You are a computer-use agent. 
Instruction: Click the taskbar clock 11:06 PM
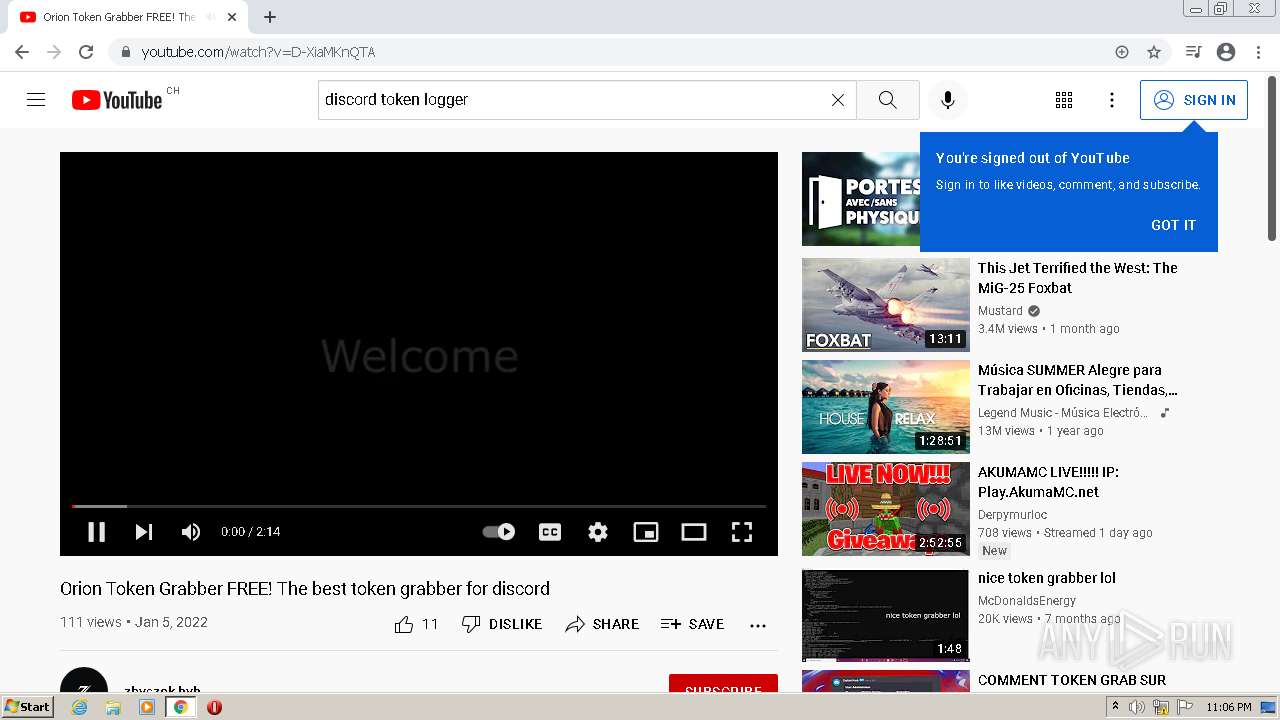click(1229, 707)
